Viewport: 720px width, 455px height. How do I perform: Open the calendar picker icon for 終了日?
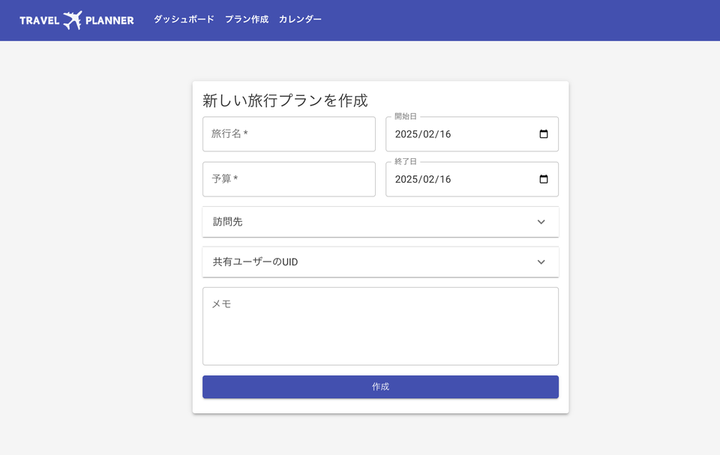pos(543,179)
